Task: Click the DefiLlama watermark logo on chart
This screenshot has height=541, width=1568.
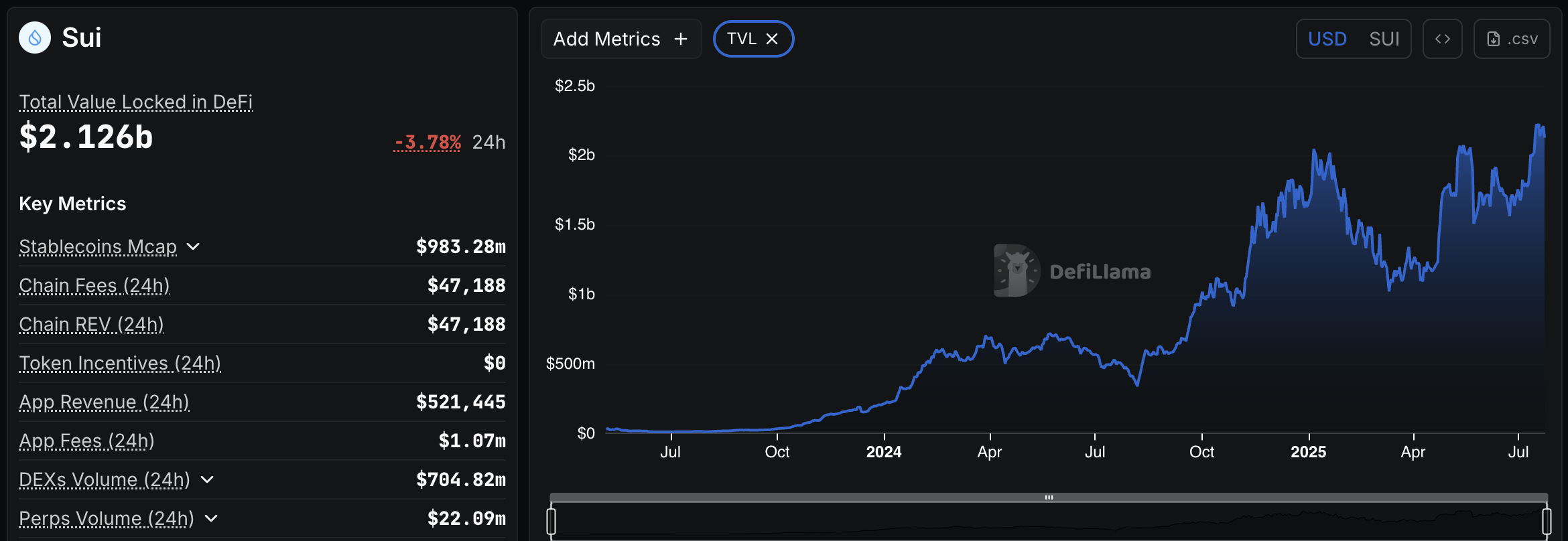Action: coord(1017,271)
